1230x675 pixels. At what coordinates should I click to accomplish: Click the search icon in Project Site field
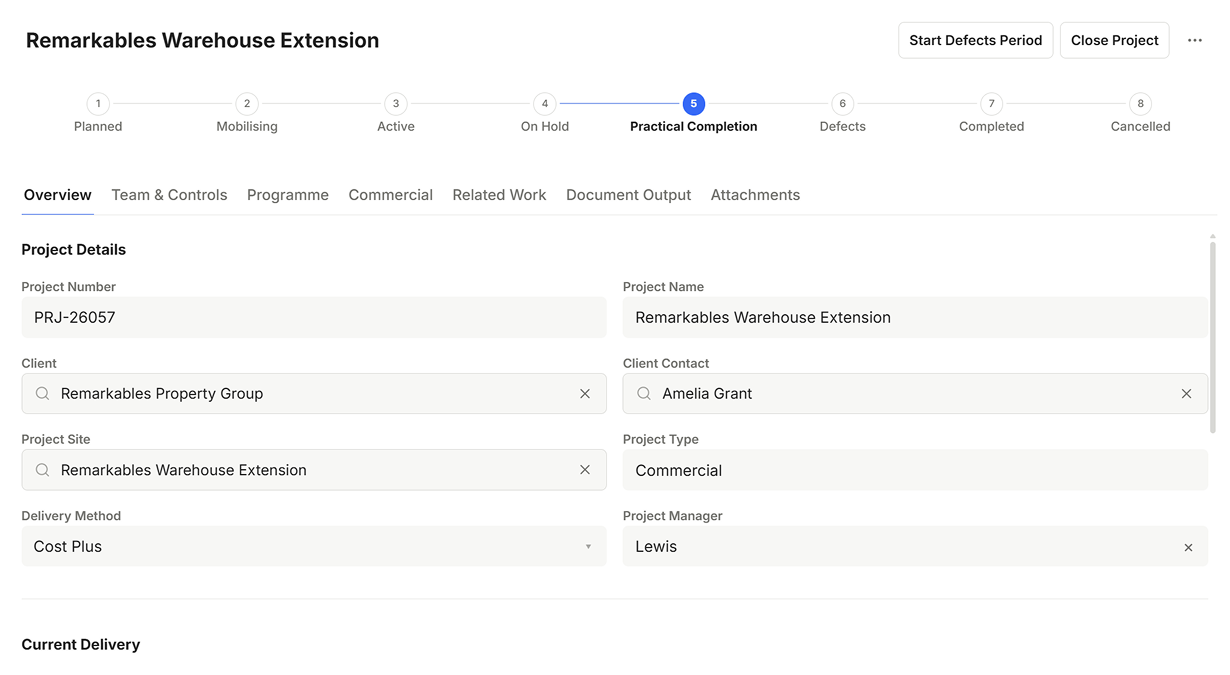tap(43, 470)
